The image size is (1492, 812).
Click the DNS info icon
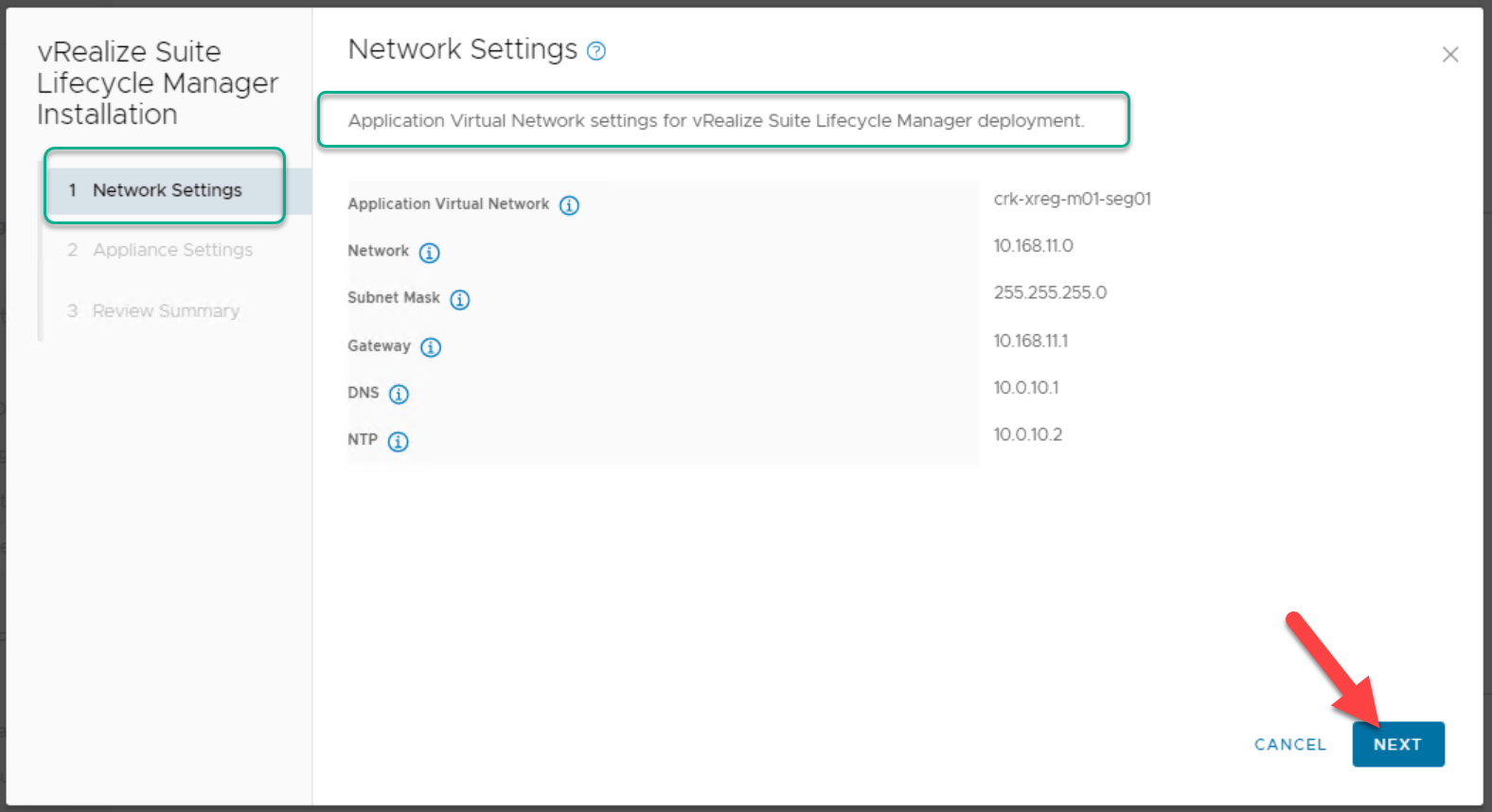point(399,395)
